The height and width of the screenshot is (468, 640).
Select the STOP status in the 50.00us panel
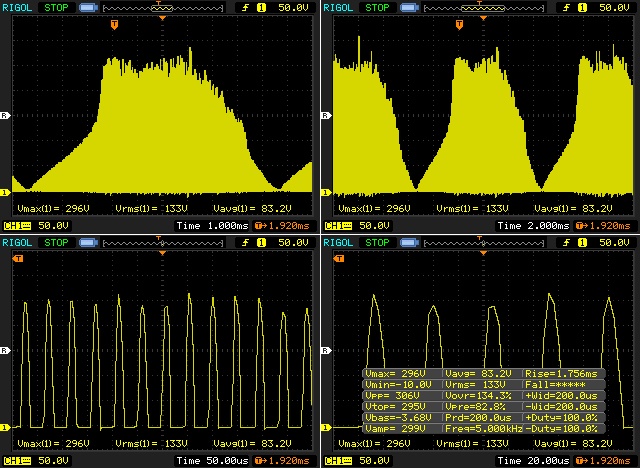pyautogui.click(x=56, y=242)
